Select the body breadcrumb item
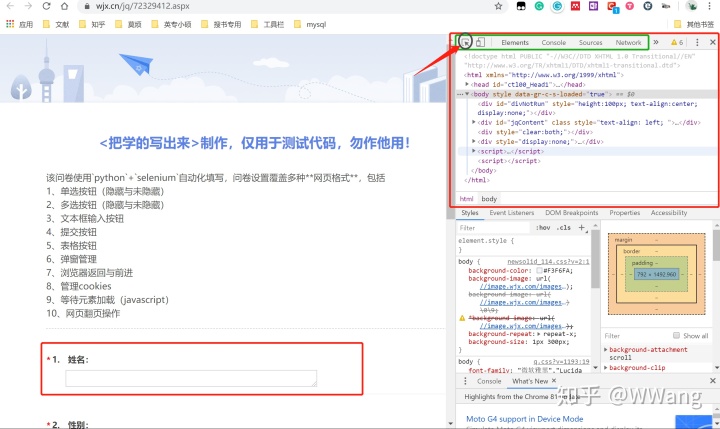The image size is (720, 429). coord(489,198)
